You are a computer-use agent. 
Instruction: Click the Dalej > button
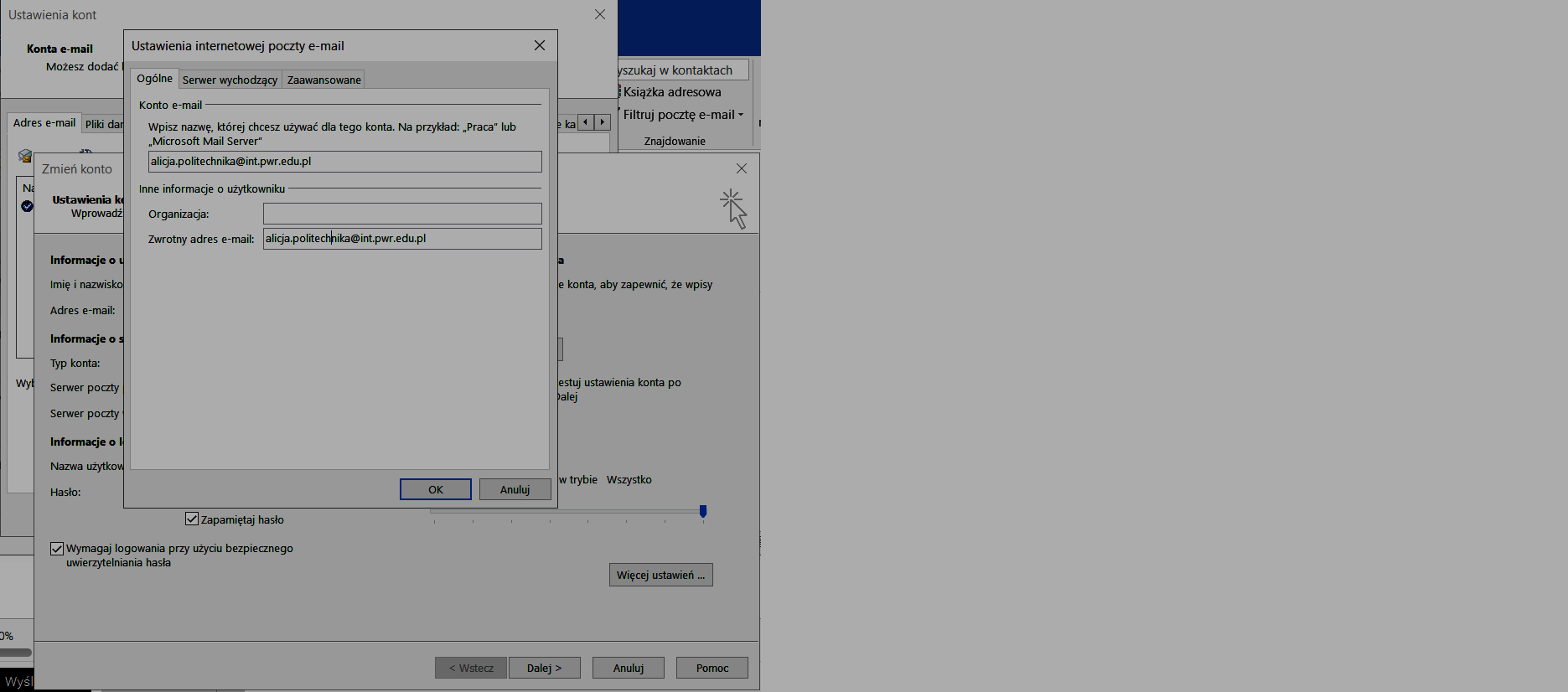pos(544,669)
